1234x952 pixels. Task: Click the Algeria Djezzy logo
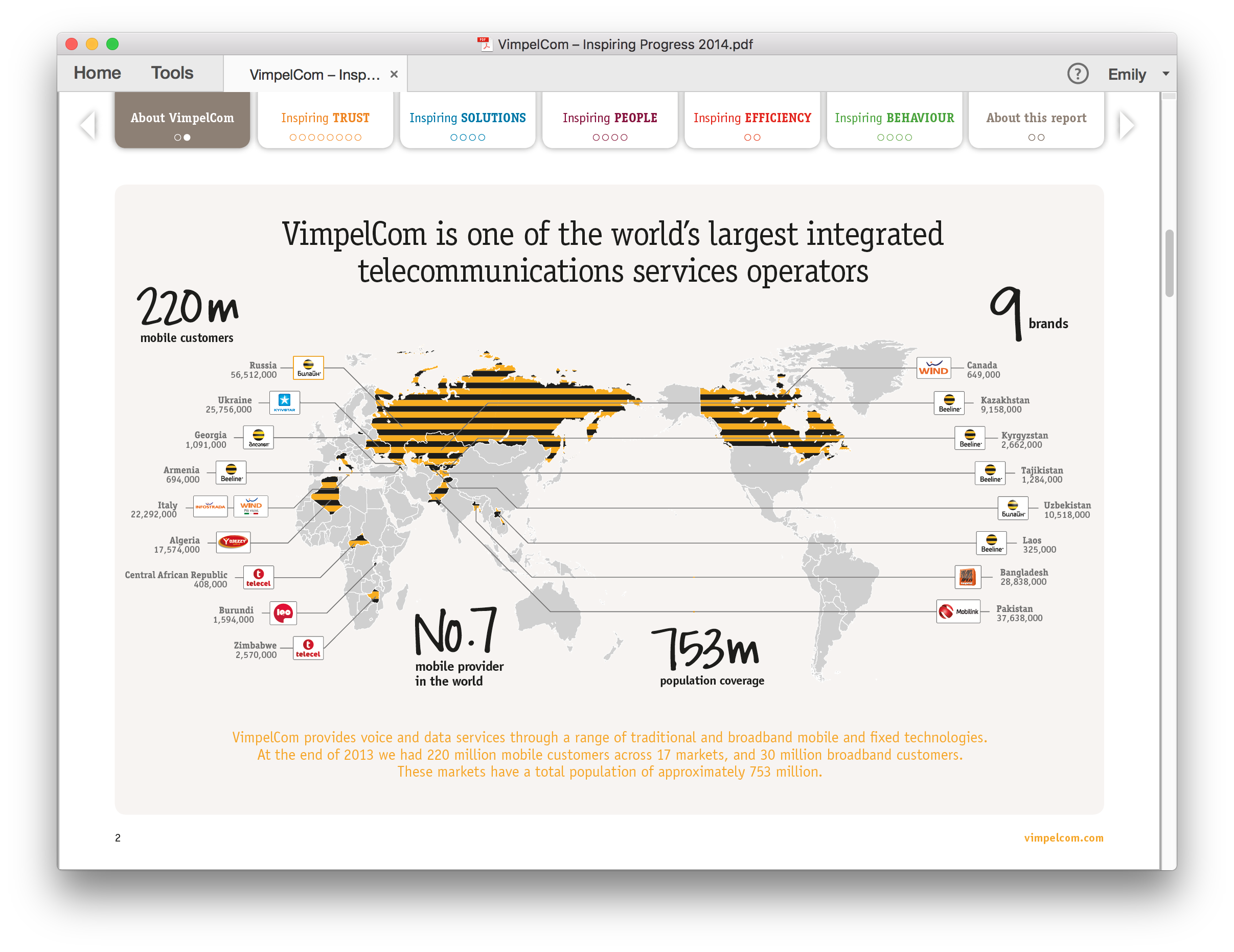233,542
